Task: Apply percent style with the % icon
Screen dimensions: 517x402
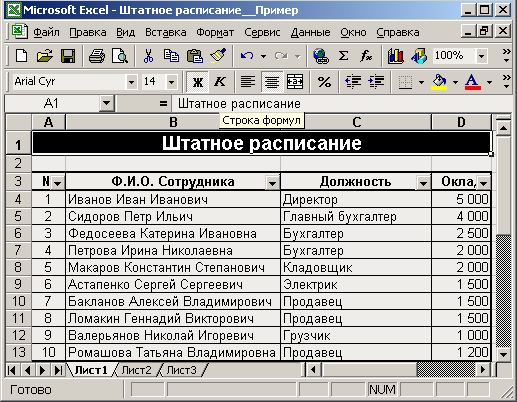Action: click(324, 81)
